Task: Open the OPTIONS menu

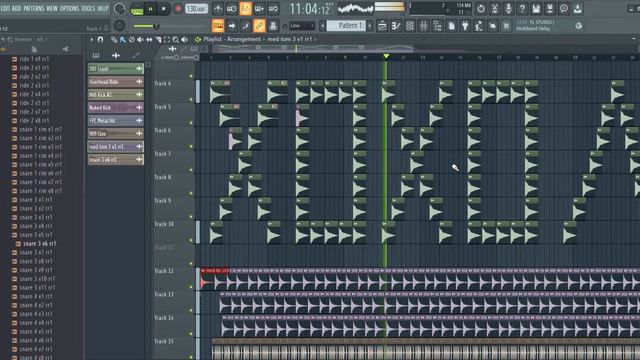Action: pyautogui.click(x=69, y=8)
